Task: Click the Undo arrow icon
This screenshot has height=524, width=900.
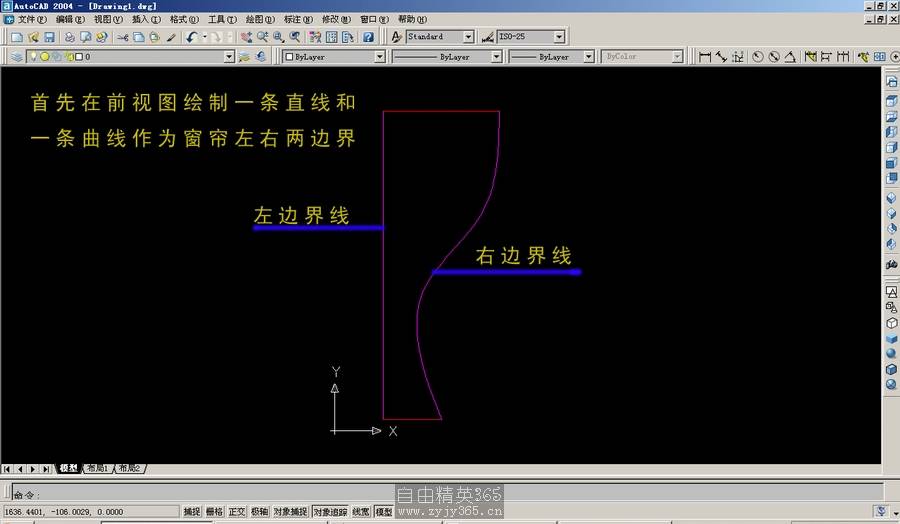Action: pos(191,37)
